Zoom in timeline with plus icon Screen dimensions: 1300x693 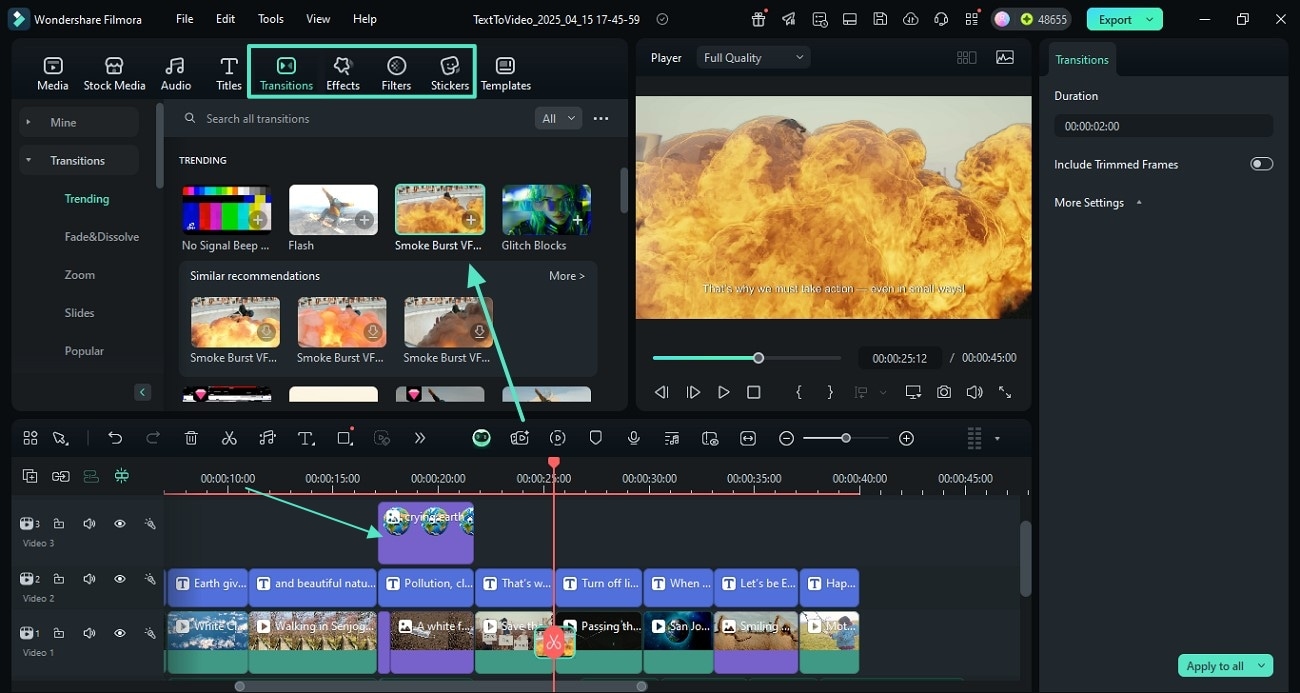[906, 438]
